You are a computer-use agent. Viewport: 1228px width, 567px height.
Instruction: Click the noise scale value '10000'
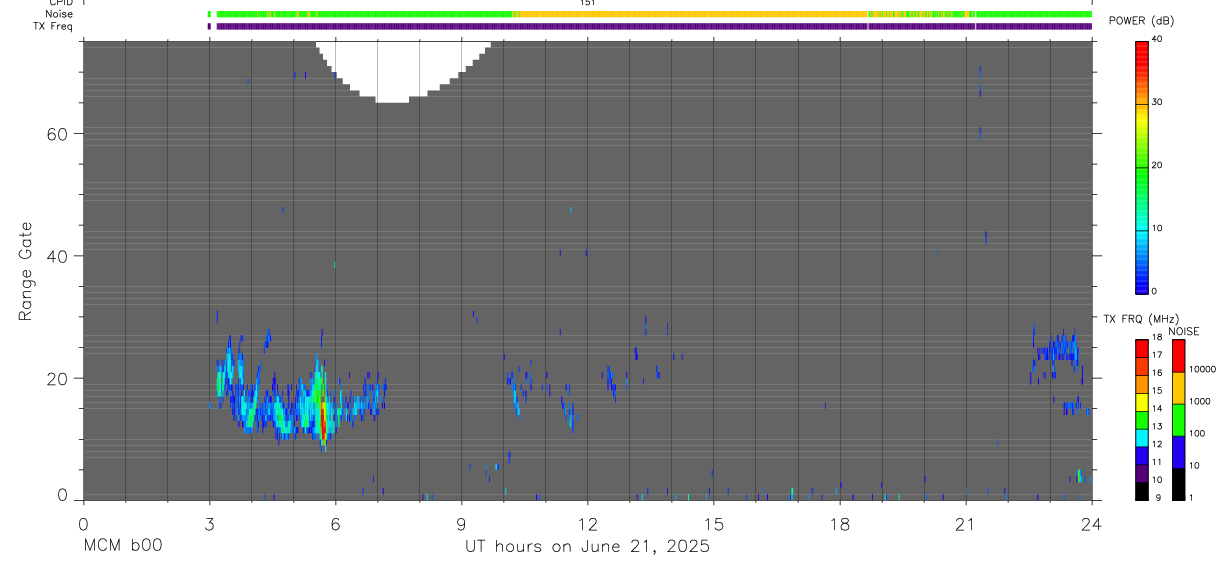(x=1202, y=369)
